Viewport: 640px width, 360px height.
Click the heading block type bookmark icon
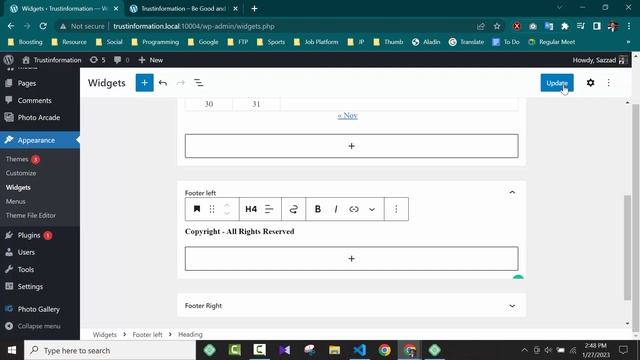pos(197,209)
